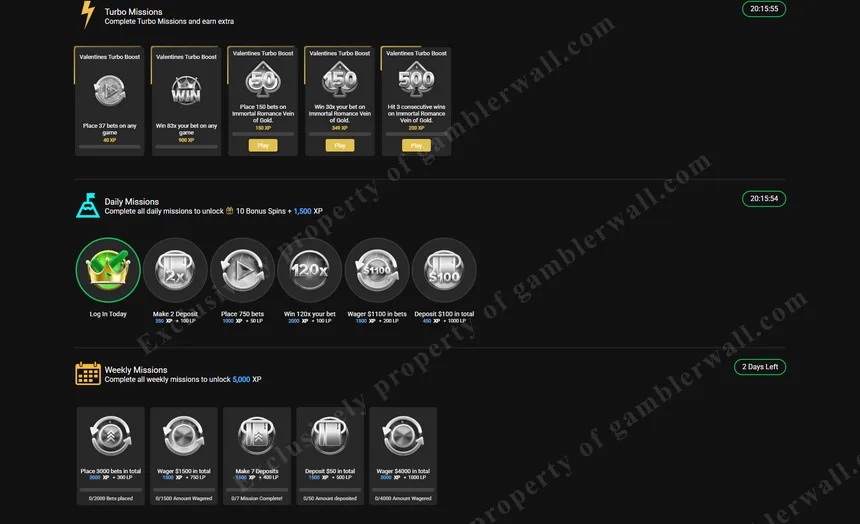The image size is (860, 524).
Task: Click 'Complete Turbo Missions and earn extra' text
Action: (169, 21)
